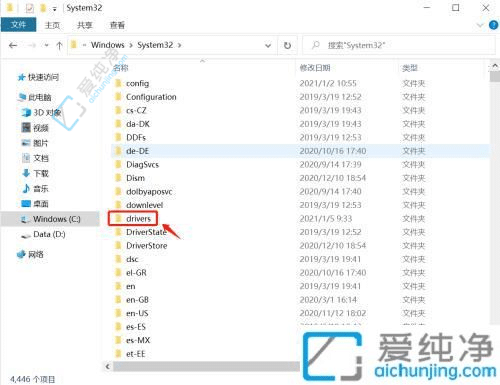Click the DiagSvcs folder icon
Image resolution: width=500 pixels, height=385 pixels.
(x=118, y=164)
